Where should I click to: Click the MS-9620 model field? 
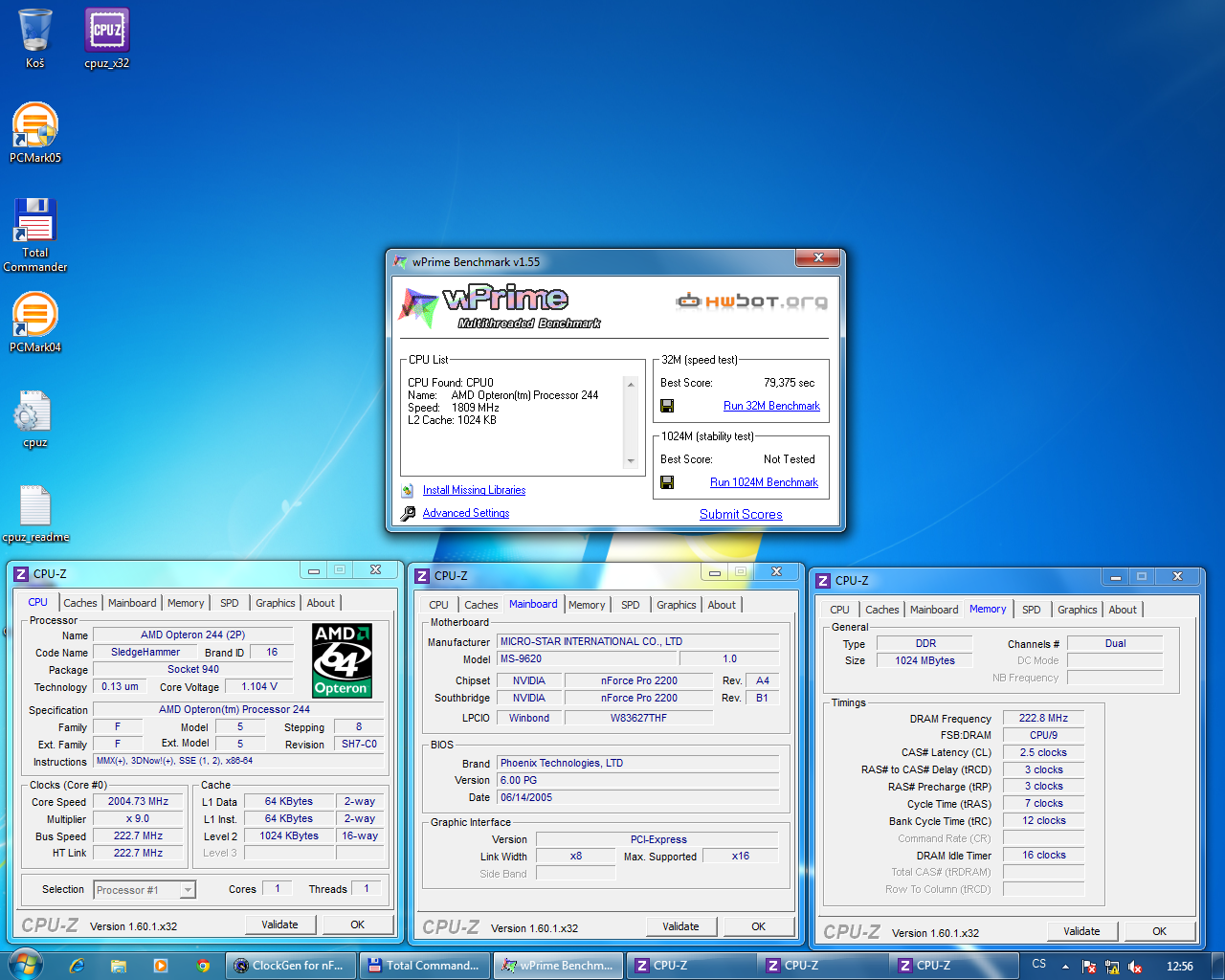point(587,658)
